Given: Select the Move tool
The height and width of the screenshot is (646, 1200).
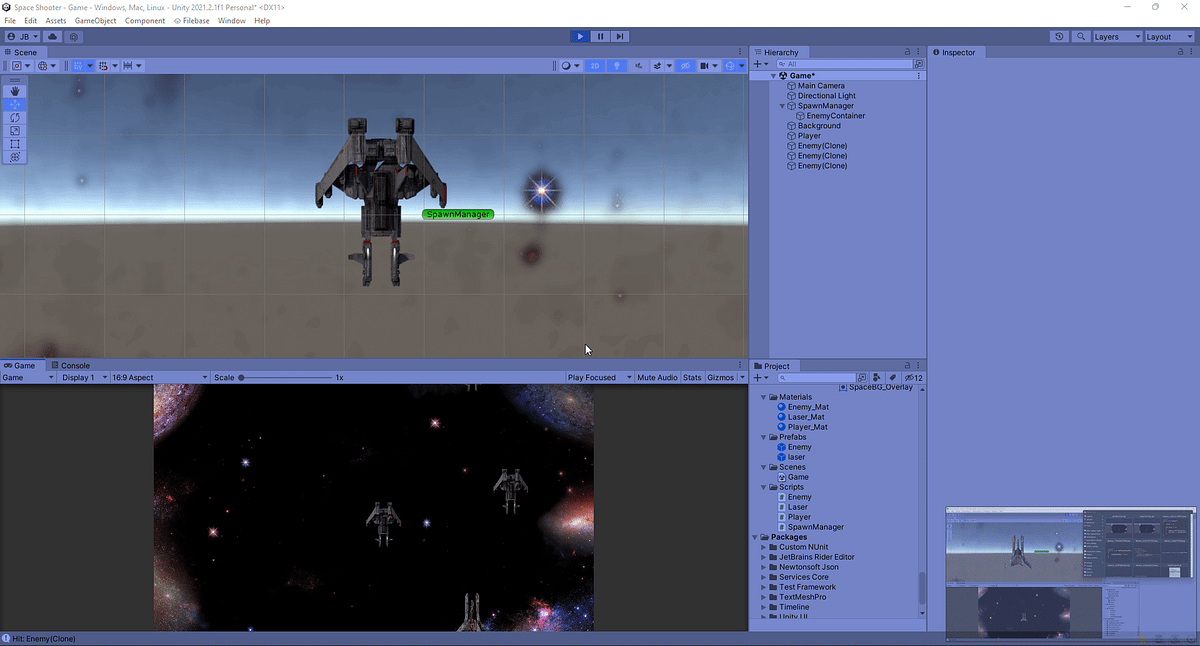Looking at the screenshot, I should 14,104.
